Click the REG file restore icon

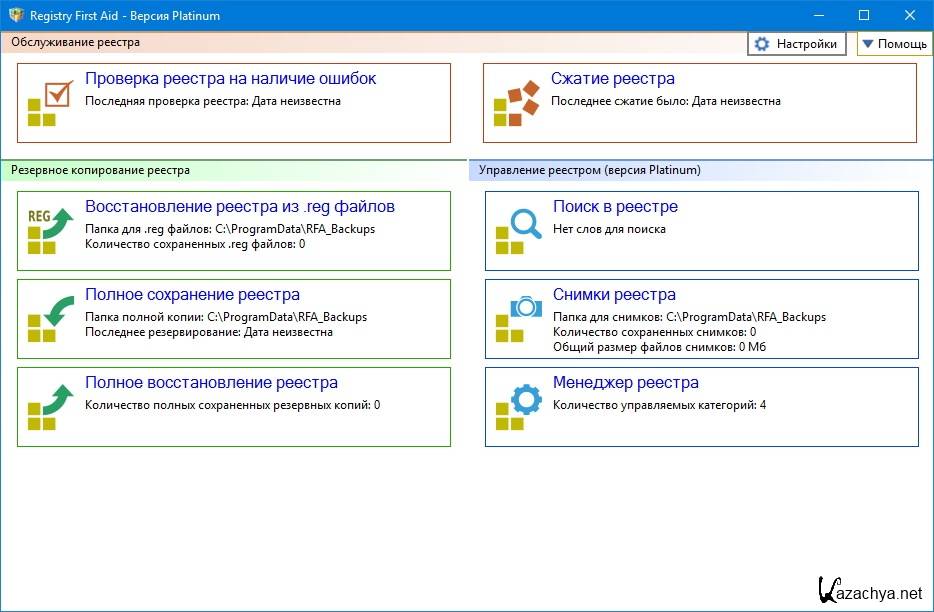[x=49, y=231]
